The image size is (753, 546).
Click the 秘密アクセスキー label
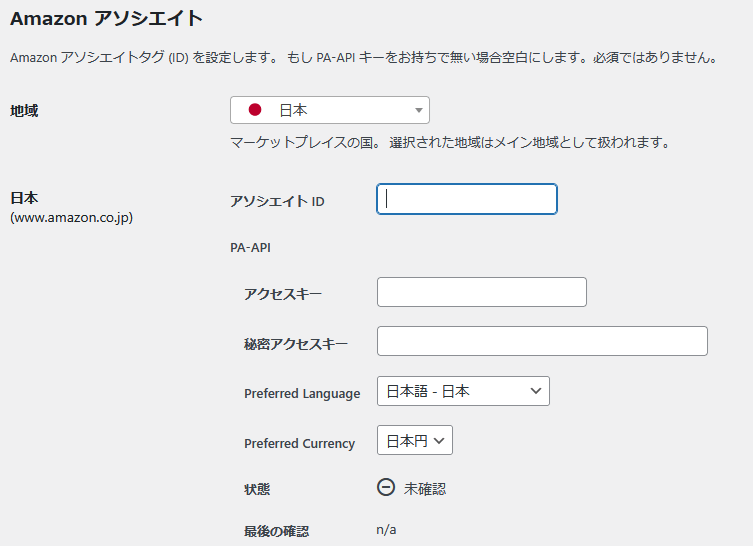click(x=296, y=344)
